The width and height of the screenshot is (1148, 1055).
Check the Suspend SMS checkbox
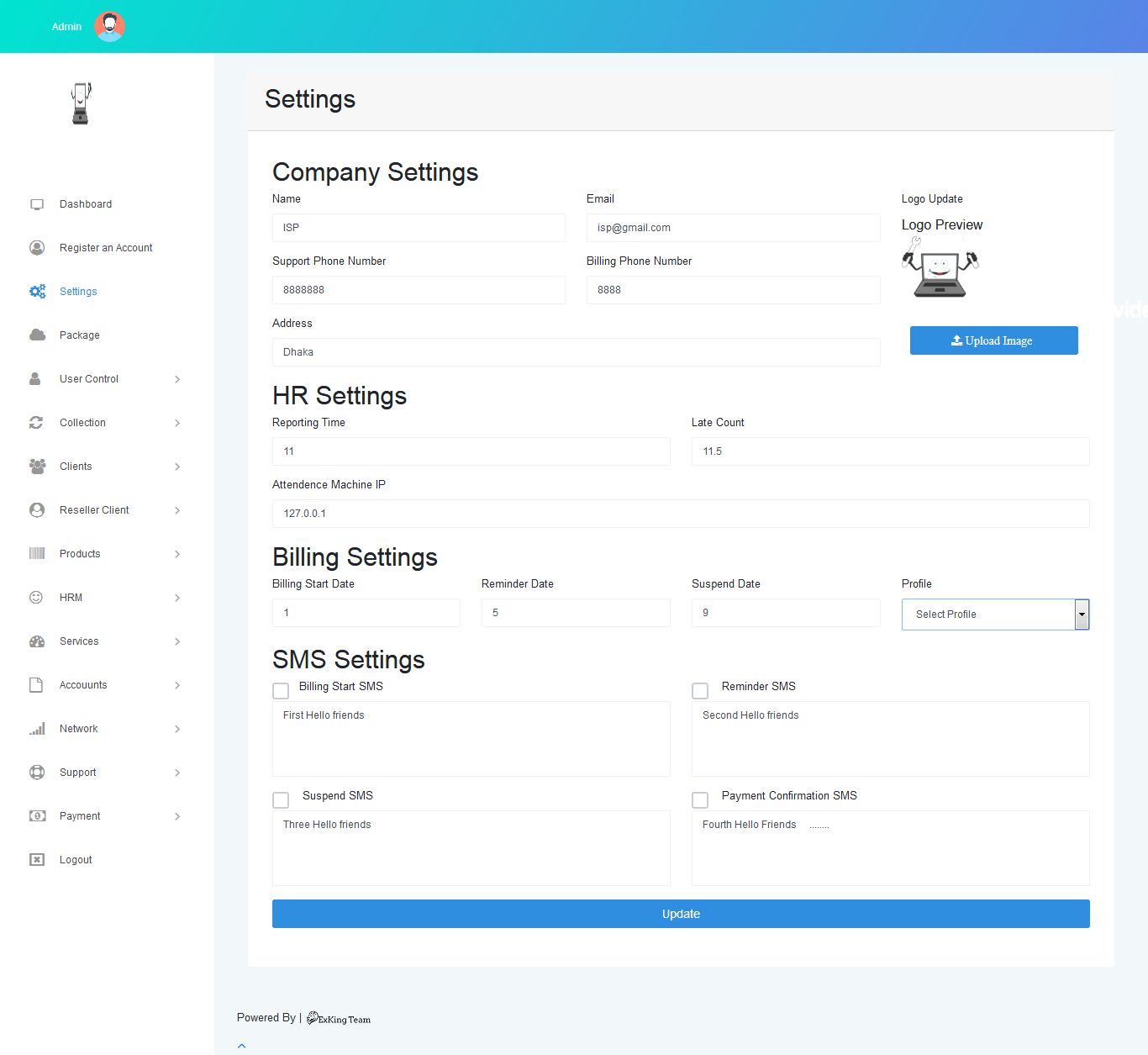281,800
